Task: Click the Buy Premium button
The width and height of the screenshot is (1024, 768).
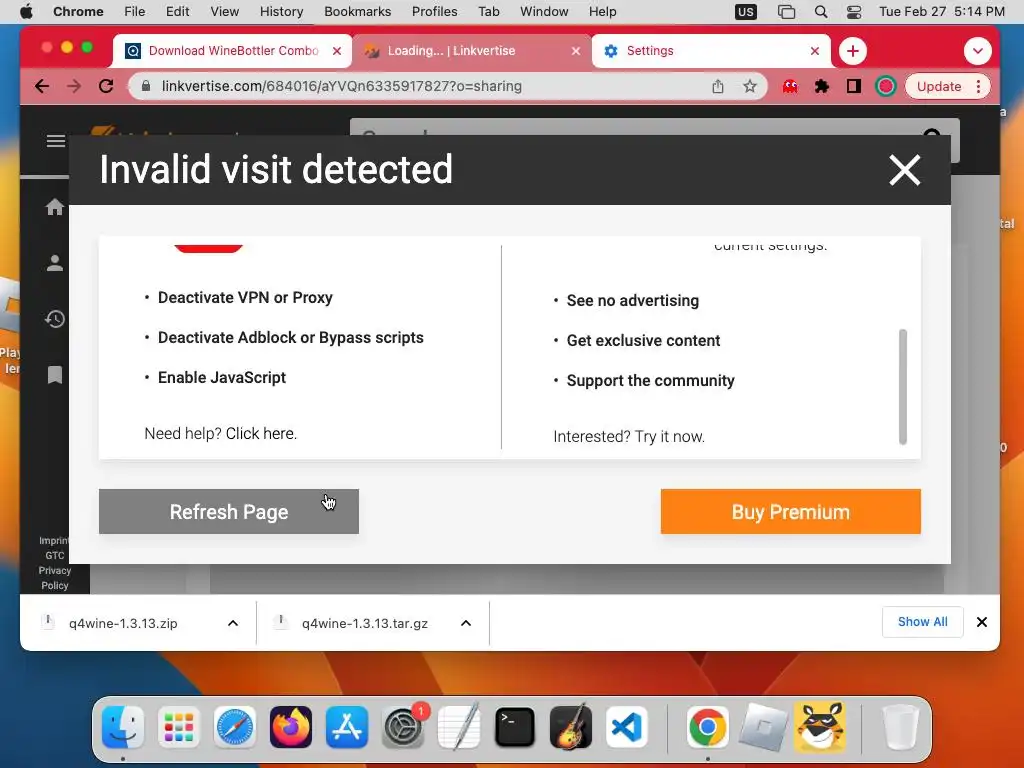Action: [790, 511]
